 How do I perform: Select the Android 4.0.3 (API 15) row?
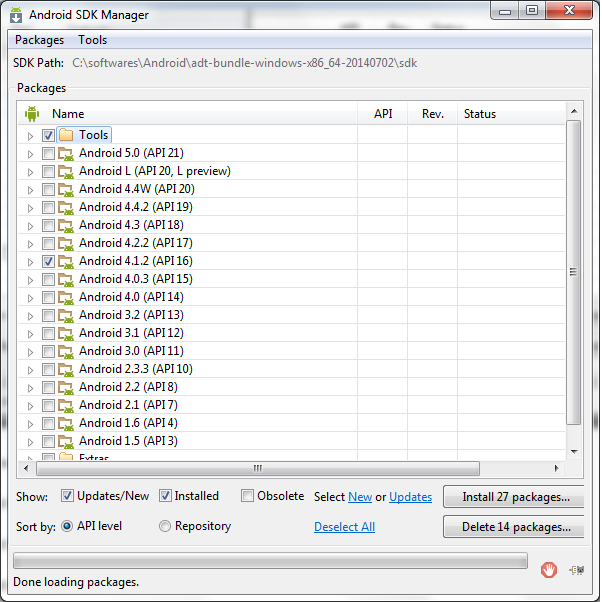(x=292, y=279)
